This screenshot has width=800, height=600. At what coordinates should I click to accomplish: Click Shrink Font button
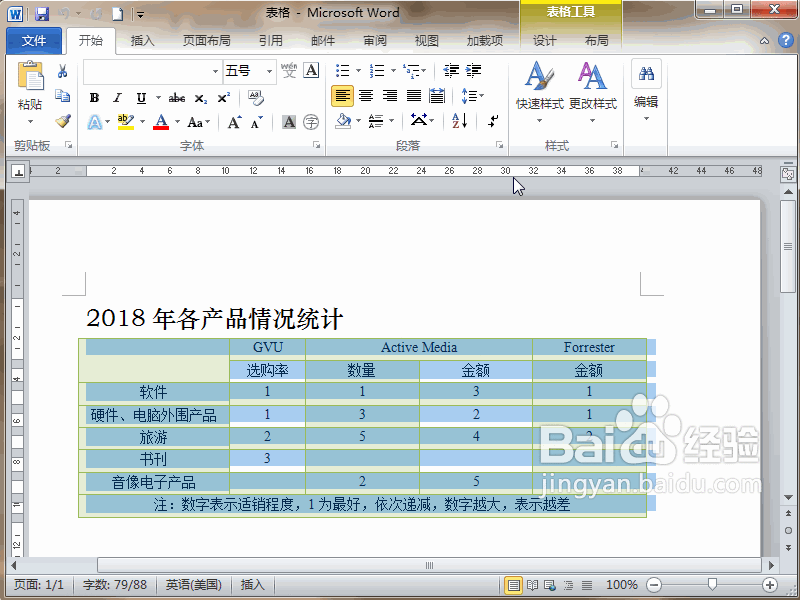click(256, 122)
